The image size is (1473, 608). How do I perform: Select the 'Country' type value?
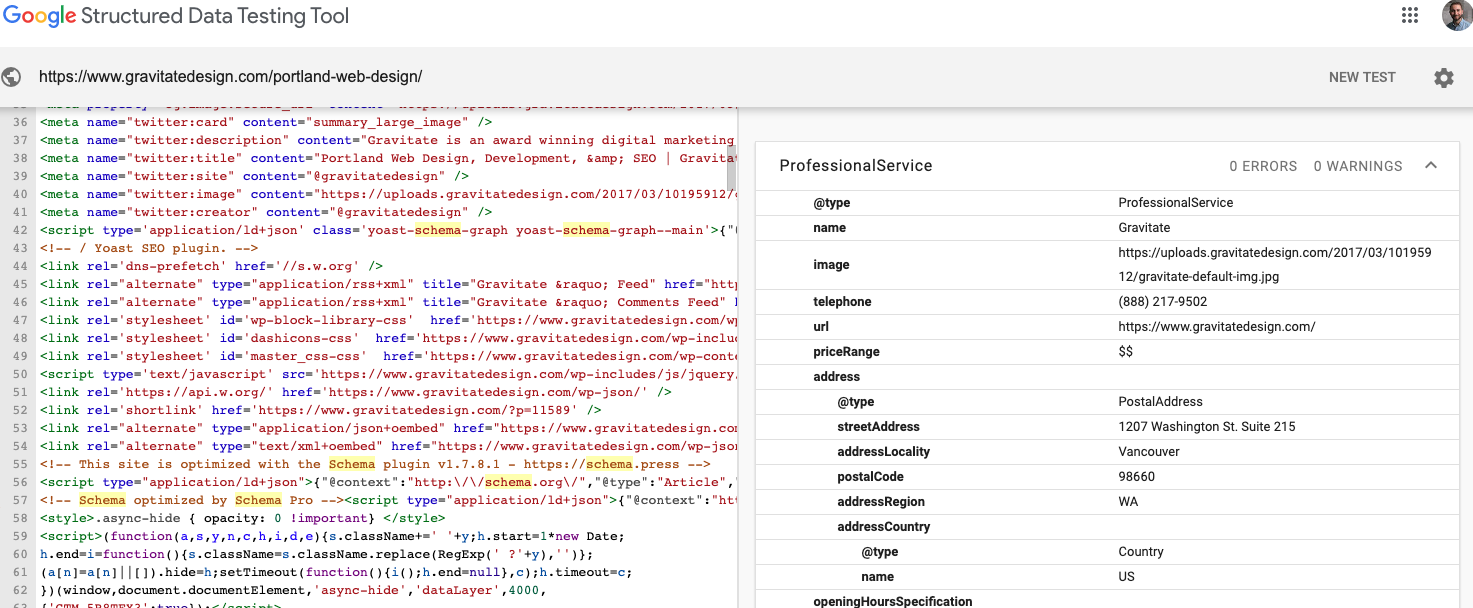point(1141,552)
